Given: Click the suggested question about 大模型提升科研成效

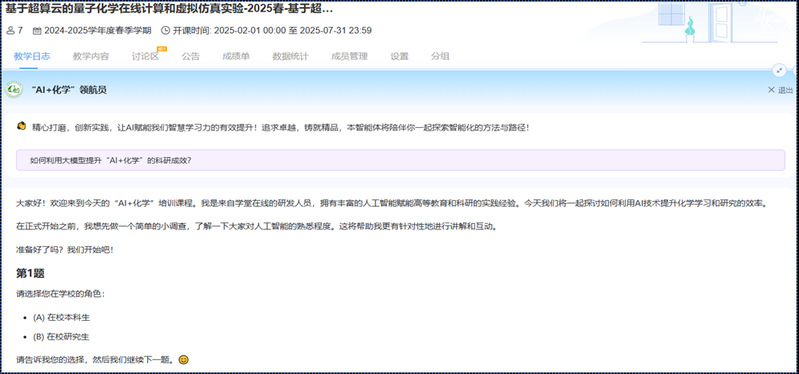Looking at the screenshot, I should (401, 160).
